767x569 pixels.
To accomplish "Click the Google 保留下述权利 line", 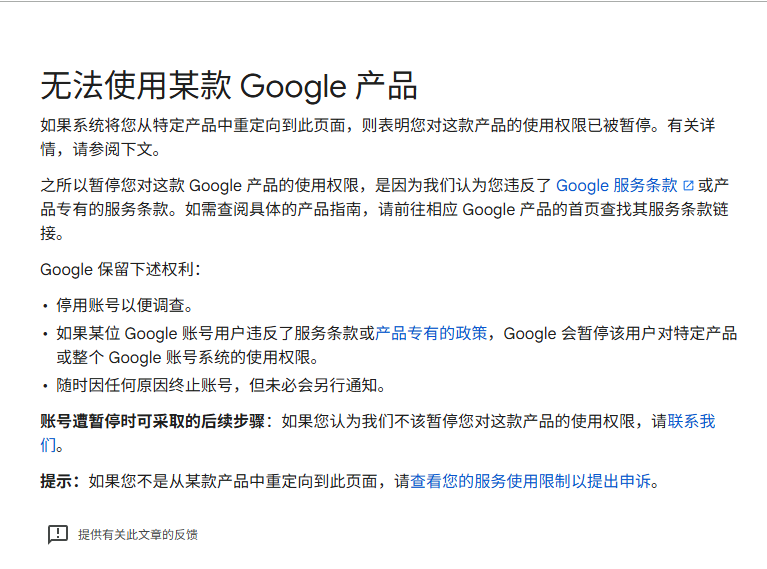I will click(x=120, y=269).
